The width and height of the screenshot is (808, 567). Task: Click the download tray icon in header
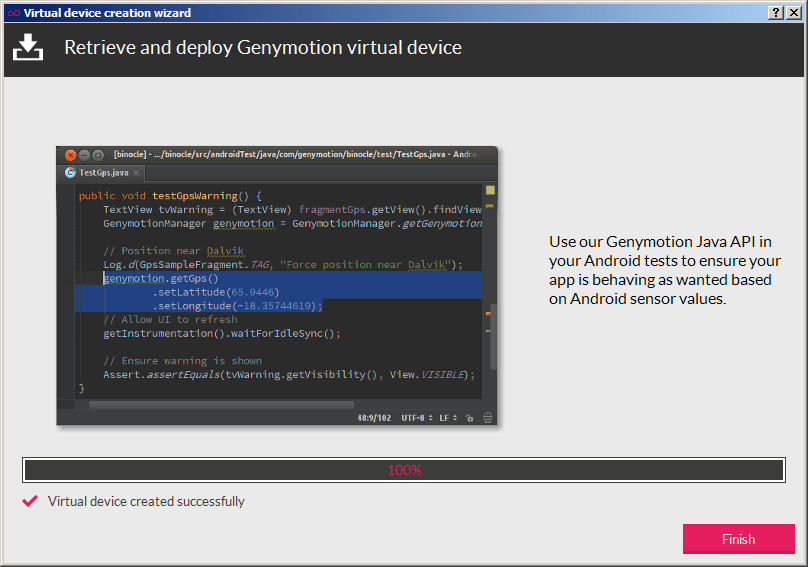[28, 47]
